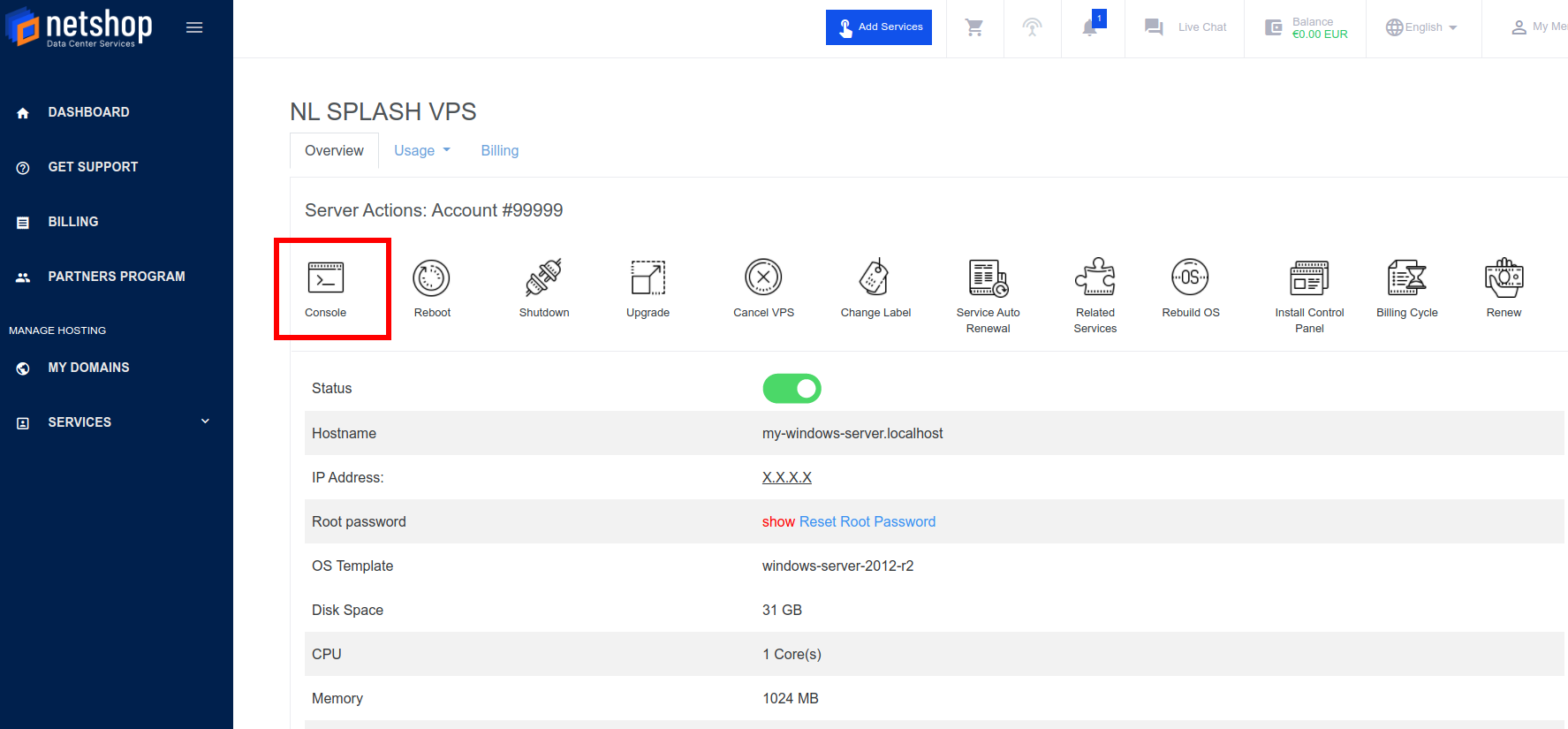Switch to the Overview tab

(334, 150)
